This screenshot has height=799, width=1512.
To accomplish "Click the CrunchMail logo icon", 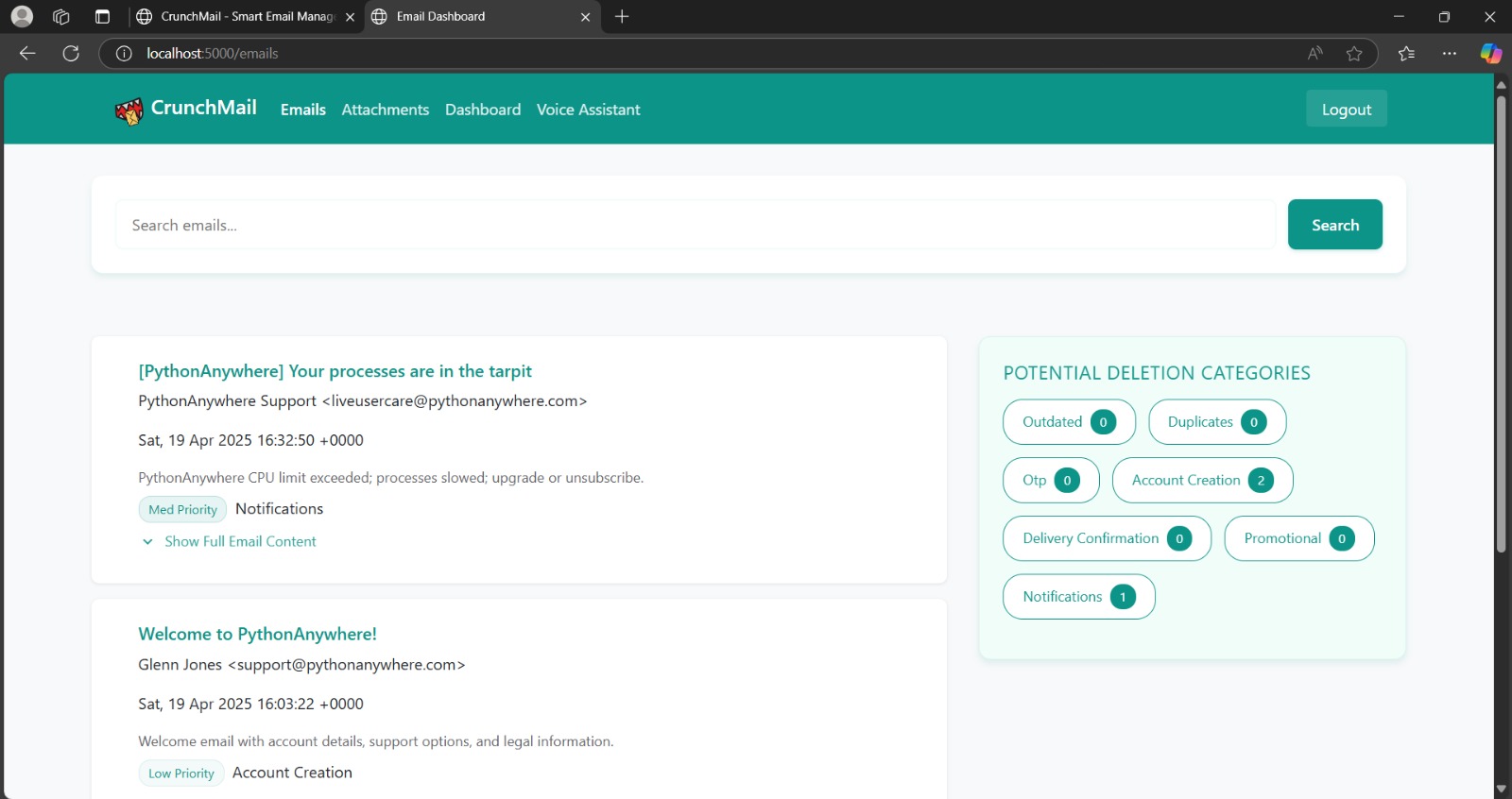I will (x=129, y=110).
